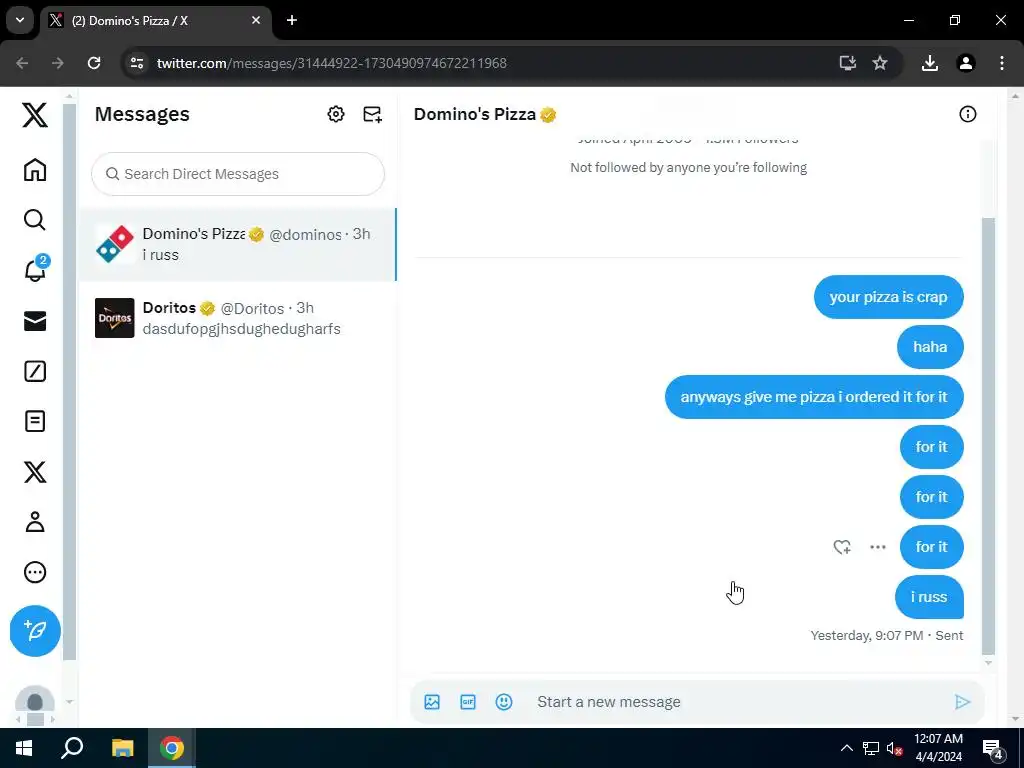Click the 'haha' message bubble
Image resolution: width=1024 pixels, height=768 pixels.
tap(930, 347)
